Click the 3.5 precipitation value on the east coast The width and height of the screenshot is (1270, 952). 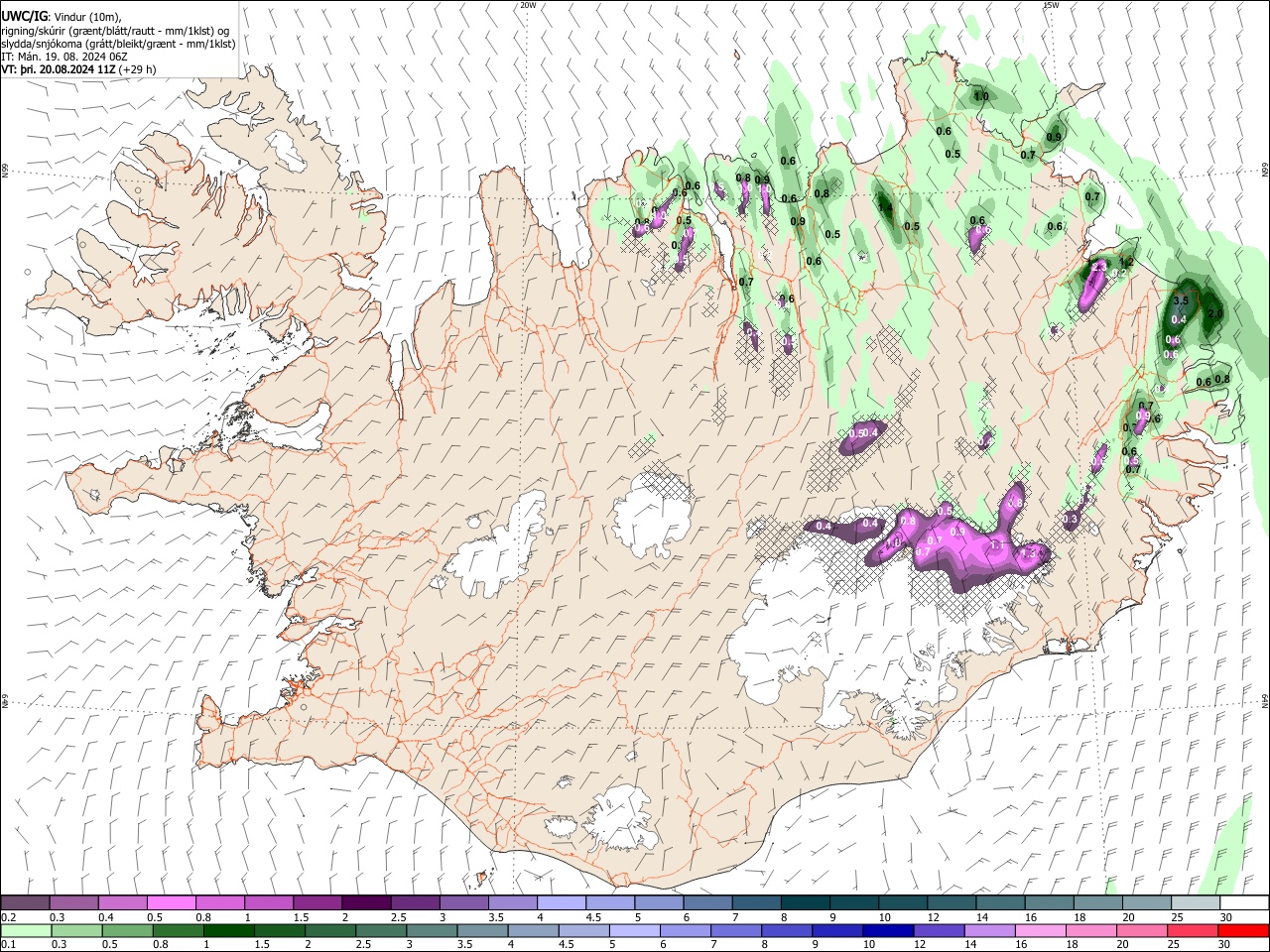click(x=1181, y=300)
